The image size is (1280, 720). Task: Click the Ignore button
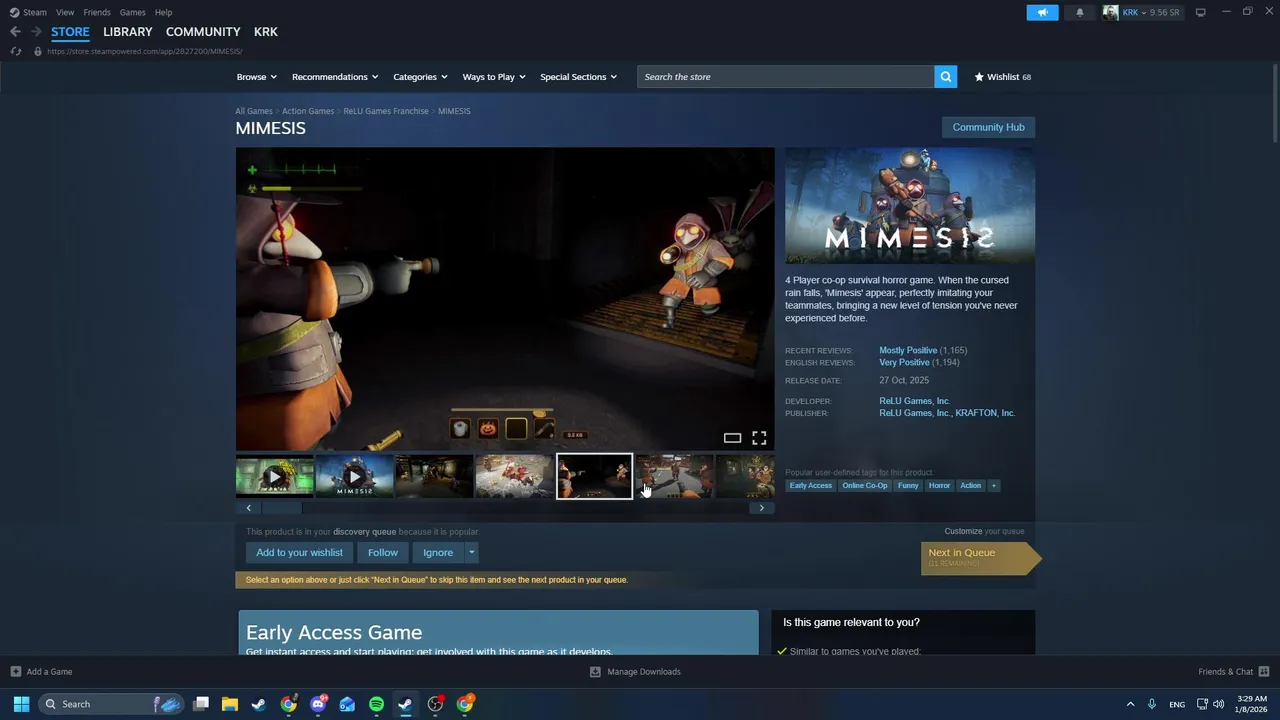(x=438, y=552)
